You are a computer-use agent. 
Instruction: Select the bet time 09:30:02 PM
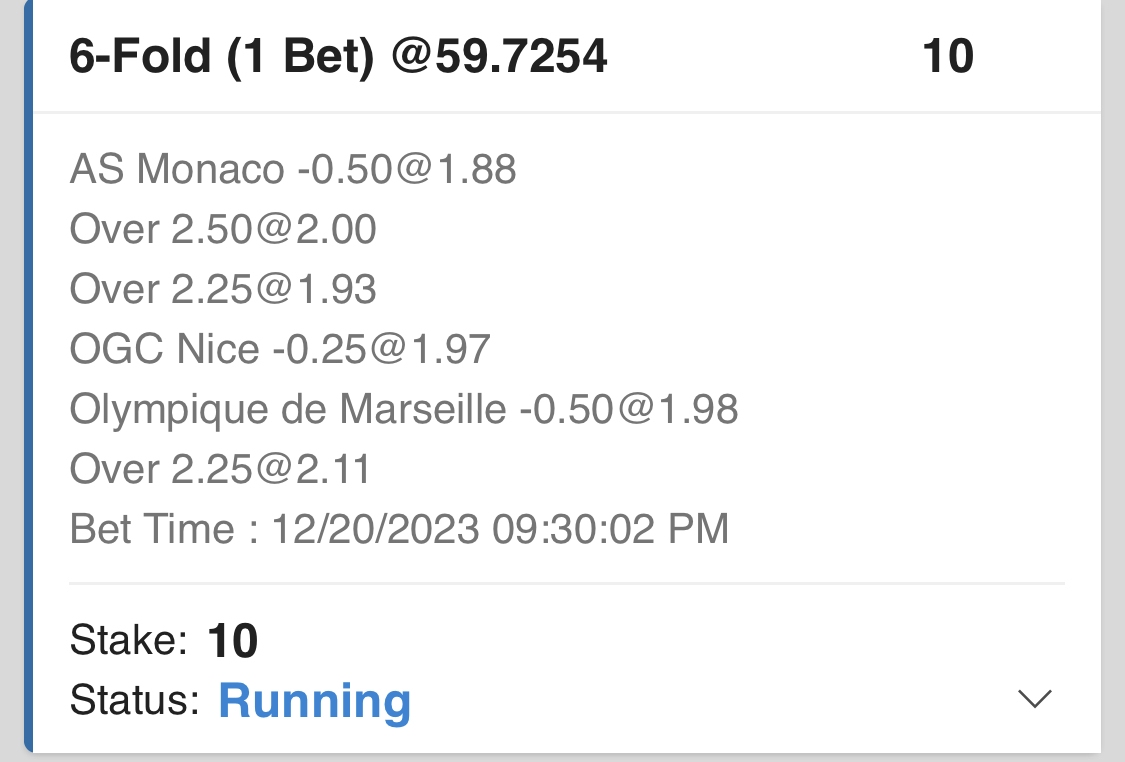point(611,529)
